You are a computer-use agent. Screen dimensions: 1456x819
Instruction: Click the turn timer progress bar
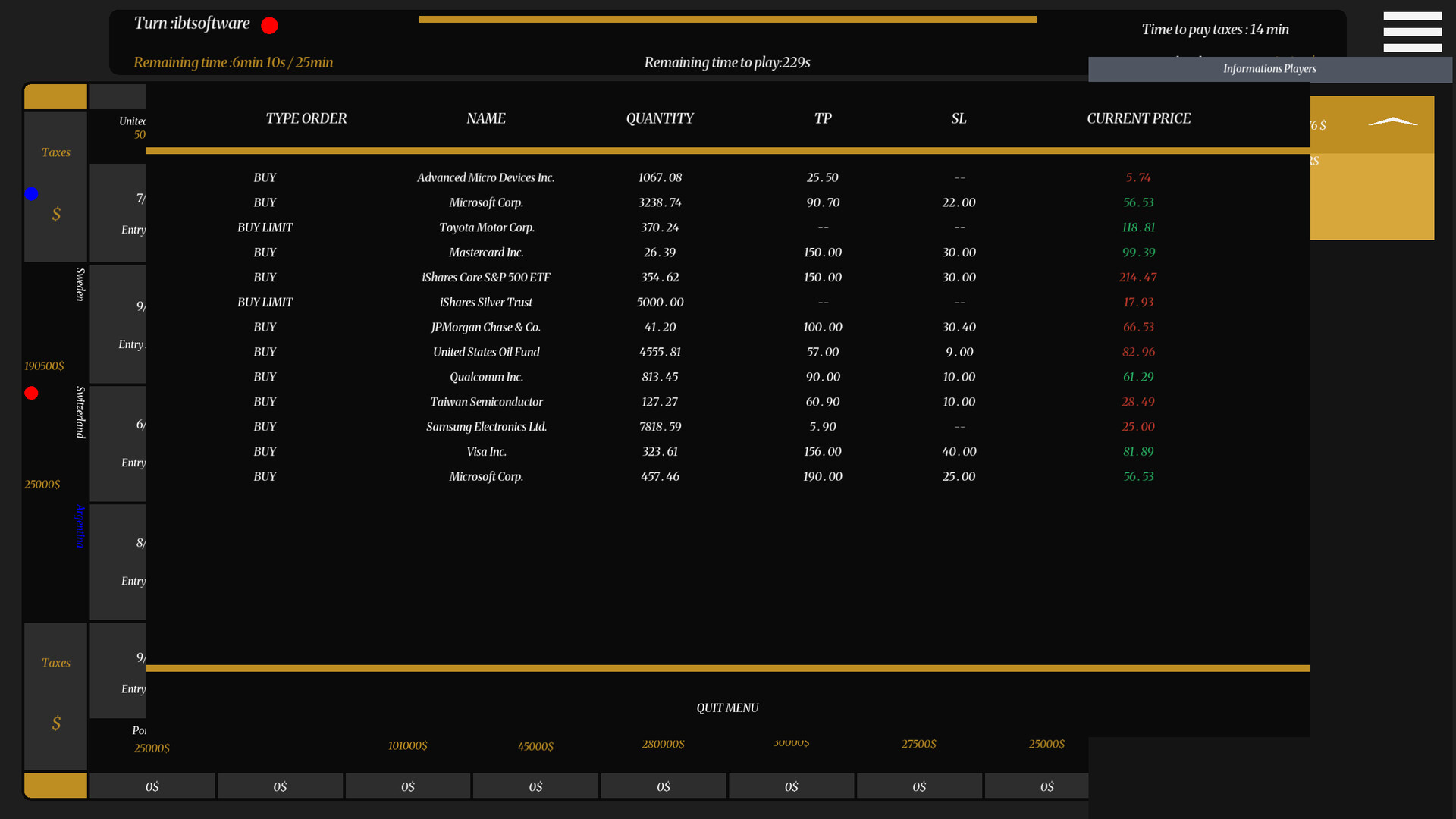click(x=727, y=20)
